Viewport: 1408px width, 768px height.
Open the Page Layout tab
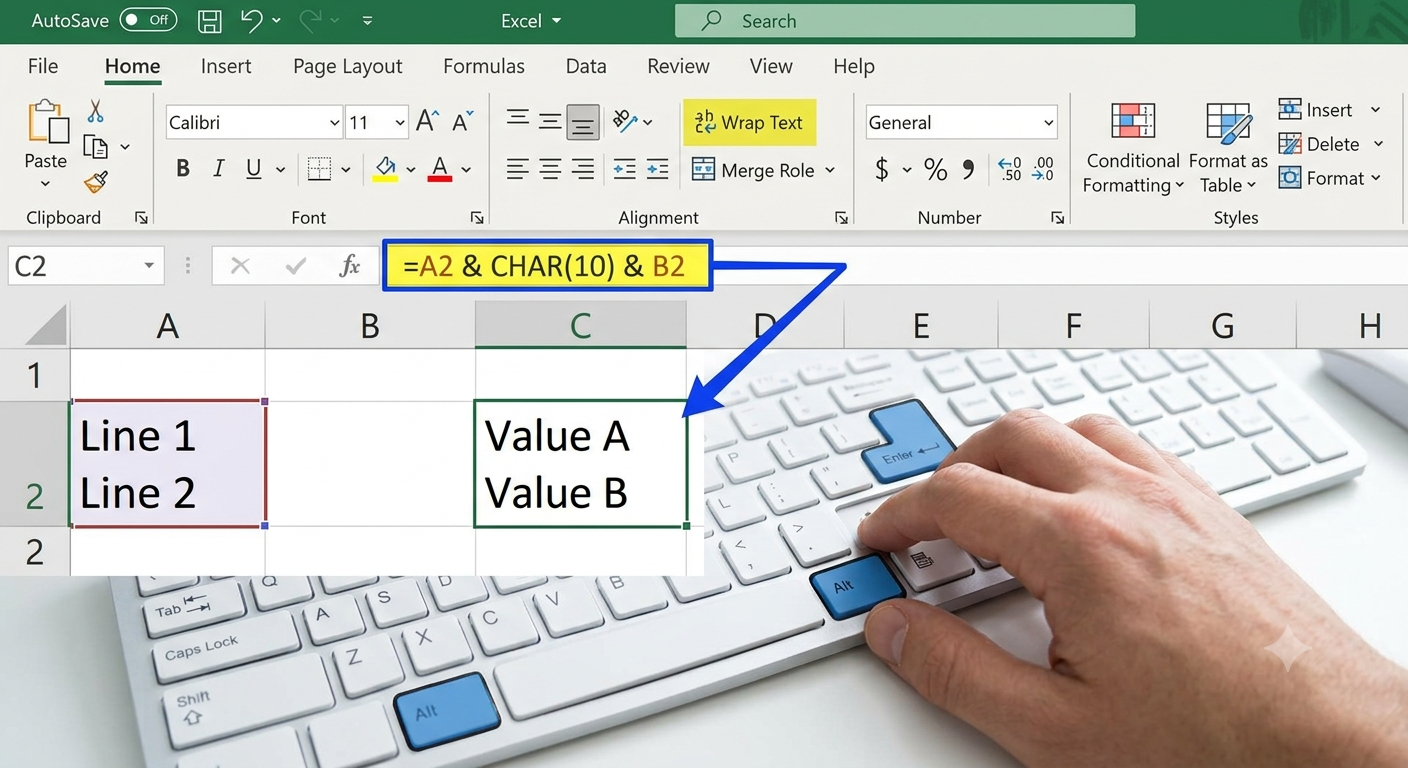coord(347,66)
